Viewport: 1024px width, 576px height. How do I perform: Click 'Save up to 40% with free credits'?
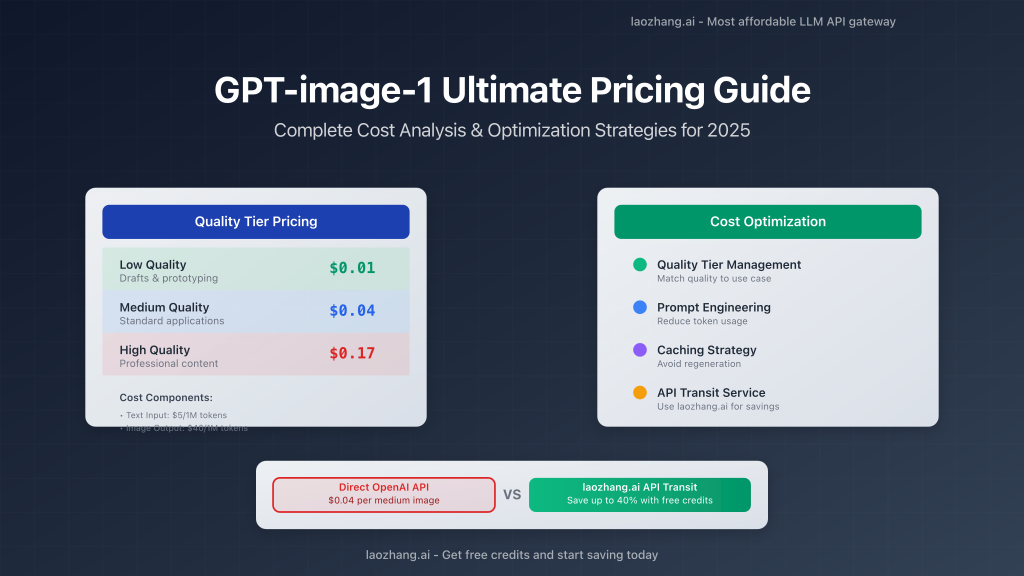(x=639, y=500)
